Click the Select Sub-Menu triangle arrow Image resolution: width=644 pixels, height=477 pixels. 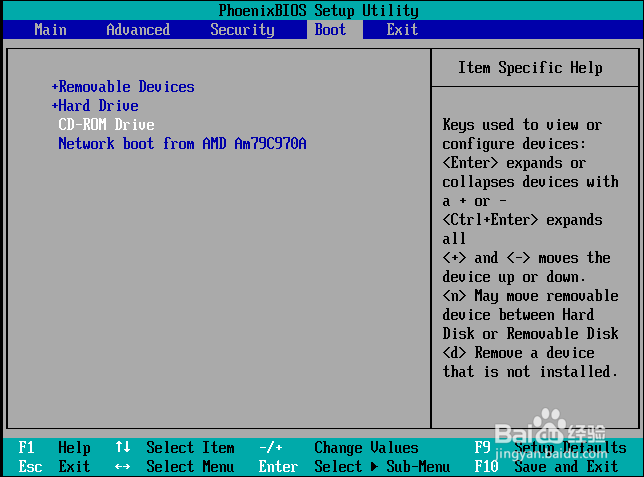pos(374,467)
